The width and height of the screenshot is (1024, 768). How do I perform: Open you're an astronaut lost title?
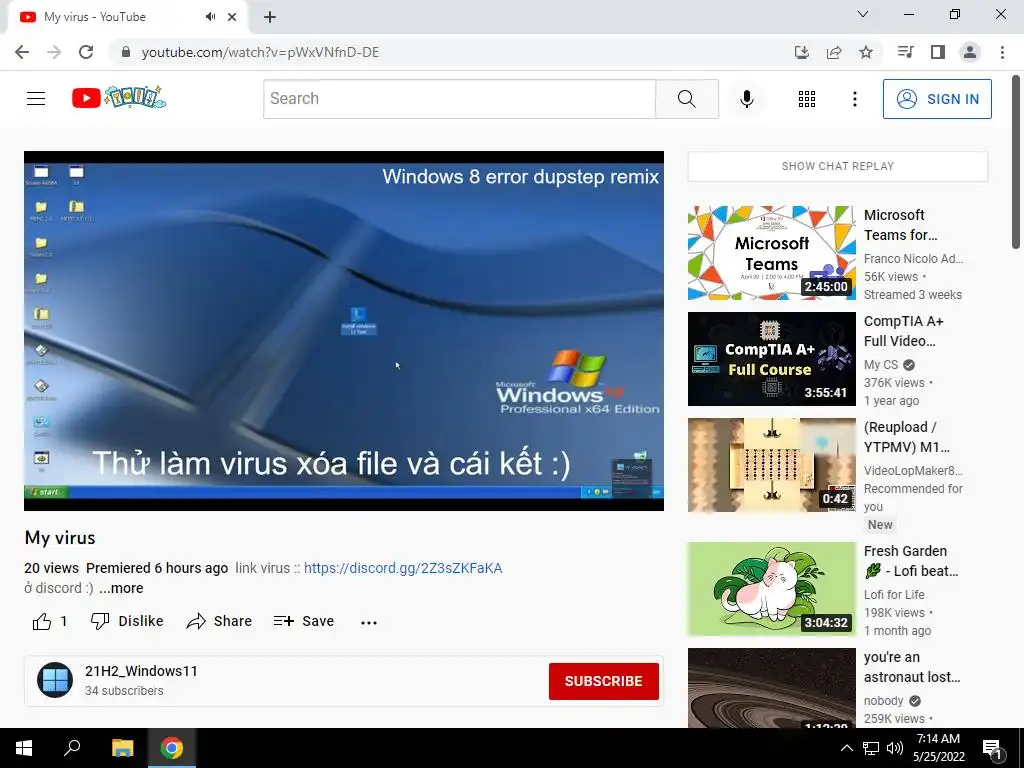(912, 667)
